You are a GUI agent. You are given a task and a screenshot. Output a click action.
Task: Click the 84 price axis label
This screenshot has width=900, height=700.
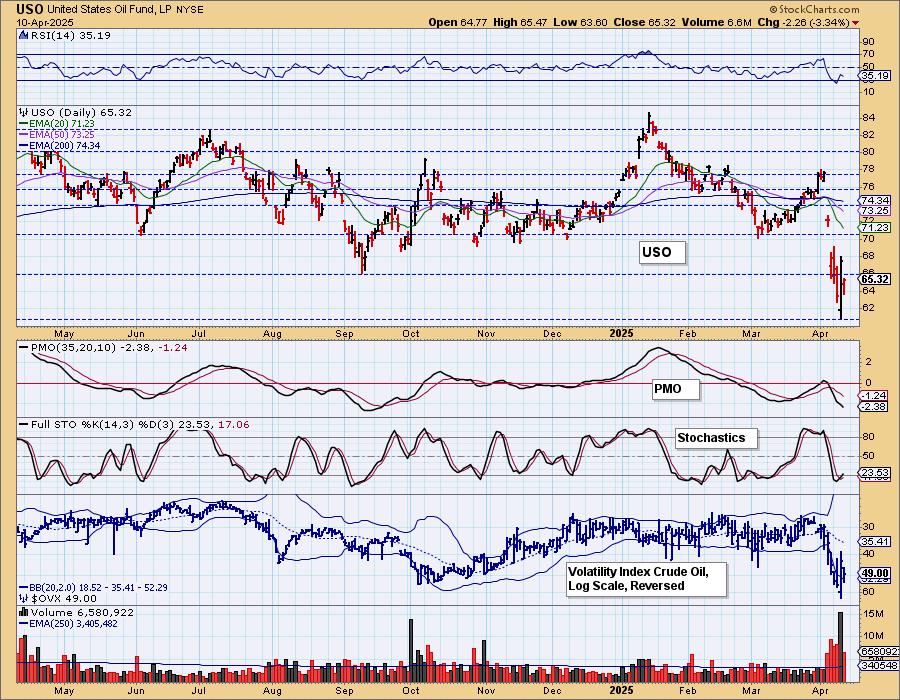tap(868, 118)
